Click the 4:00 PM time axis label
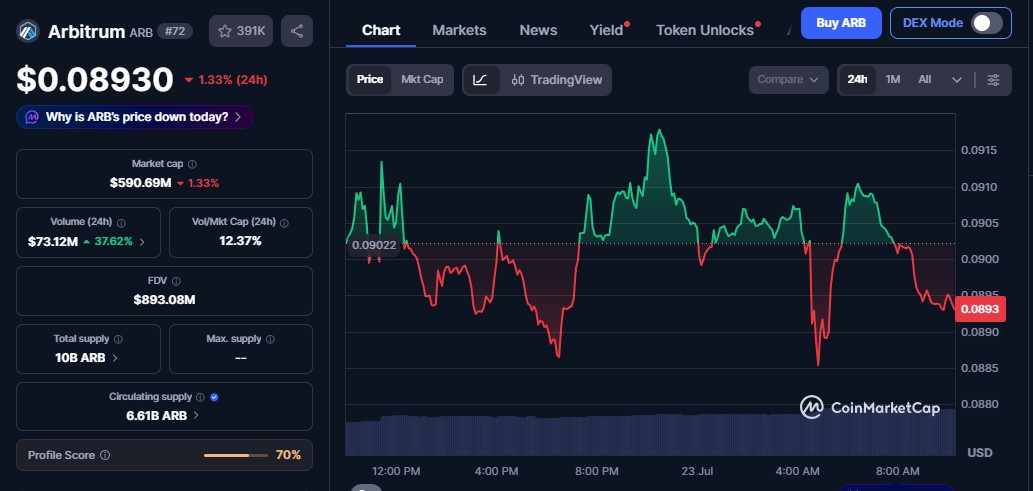The image size is (1033, 491). pyautogui.click(x=495, y=471)
